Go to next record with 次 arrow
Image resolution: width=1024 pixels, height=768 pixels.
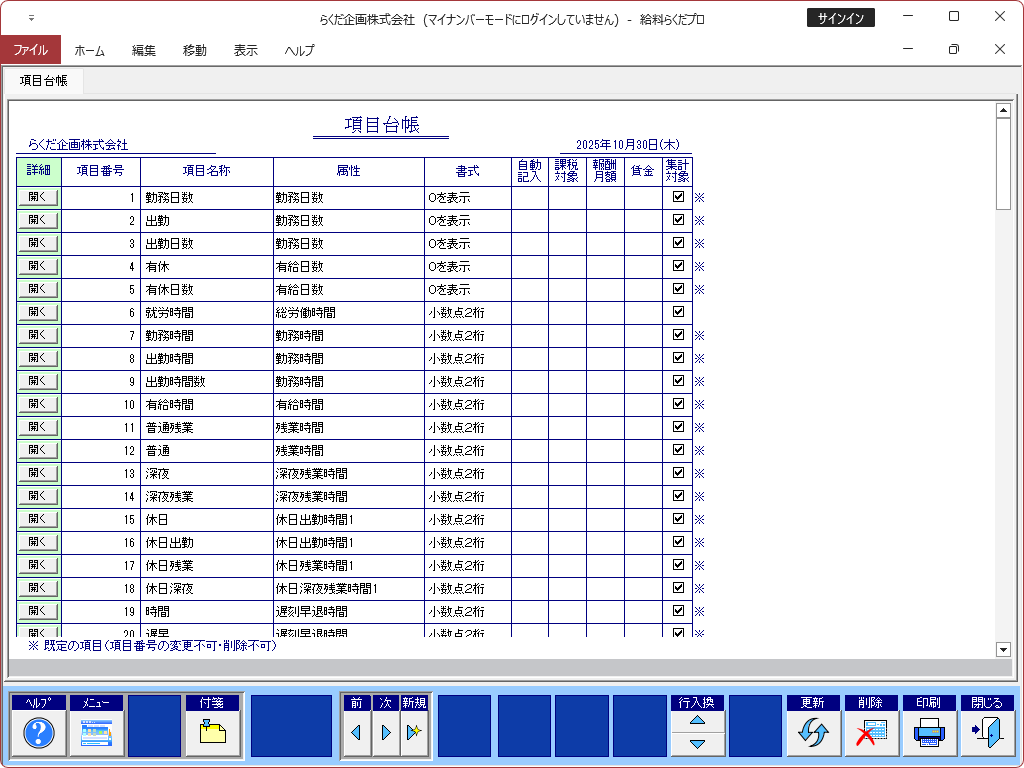coord(385,733)
